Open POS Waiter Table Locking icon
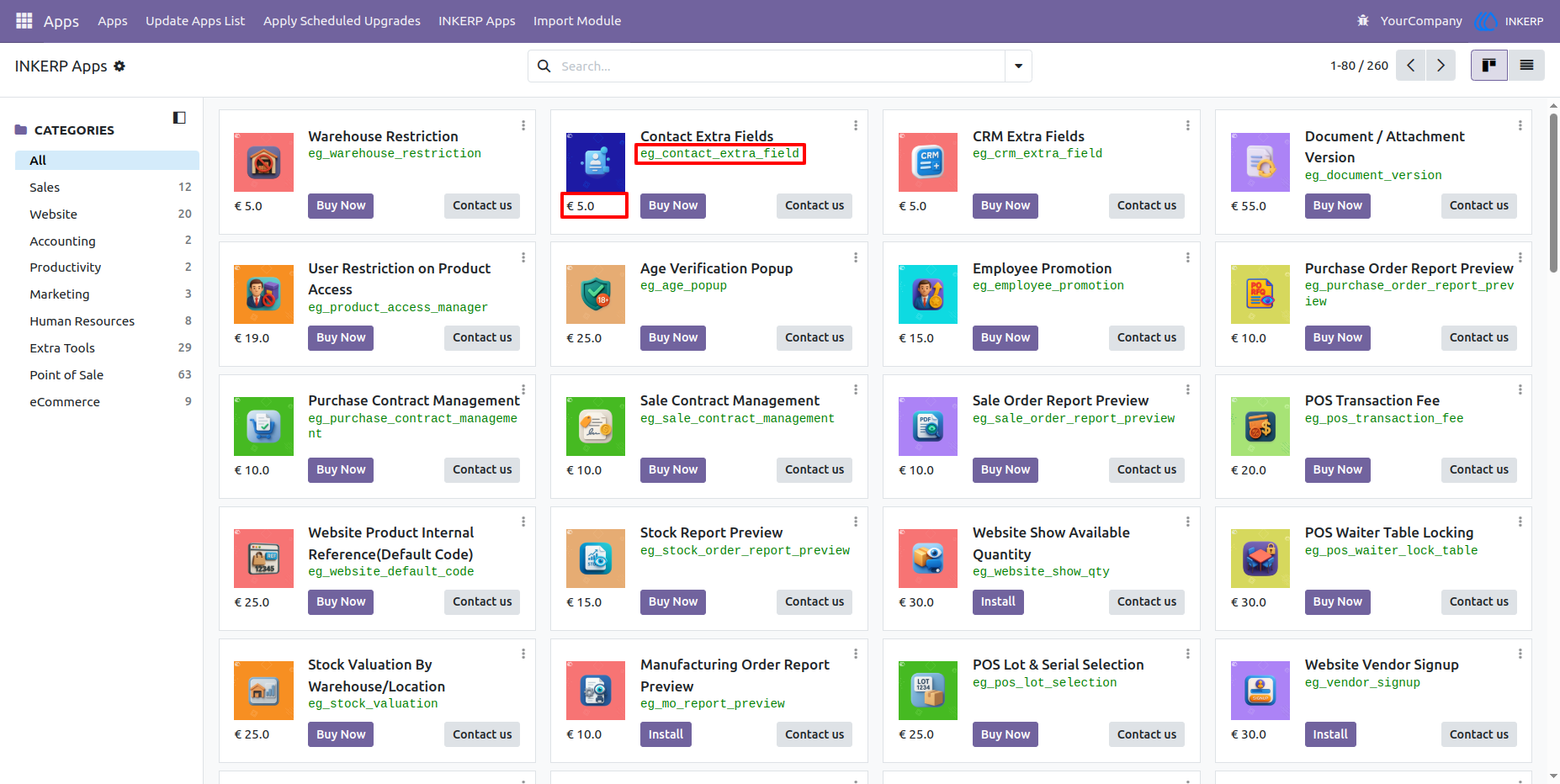Viewport: 1560px width, 784px height. (x=1260, y=559)
